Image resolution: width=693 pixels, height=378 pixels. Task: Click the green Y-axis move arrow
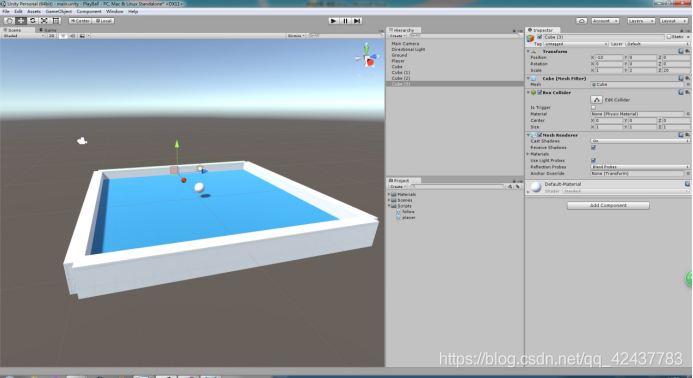tap(177, 145)
